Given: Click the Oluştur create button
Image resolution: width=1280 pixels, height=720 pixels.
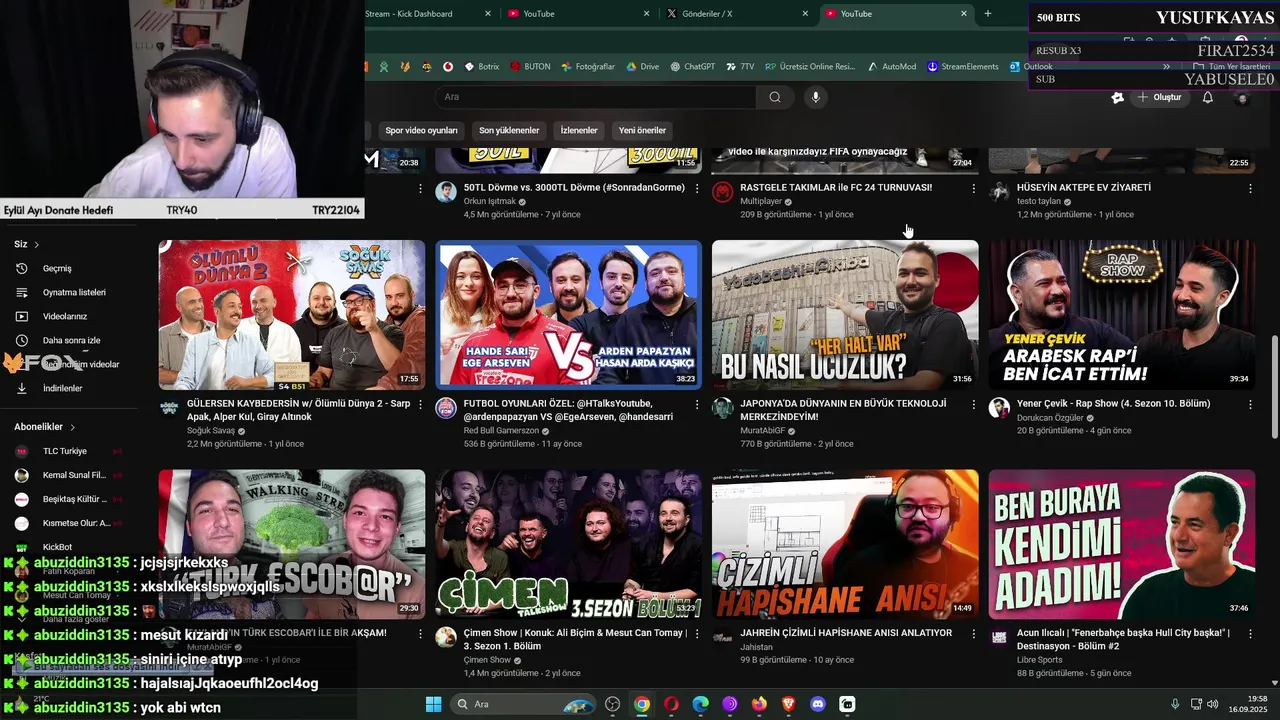Looking at the screenshot, I should point(1159,97).
